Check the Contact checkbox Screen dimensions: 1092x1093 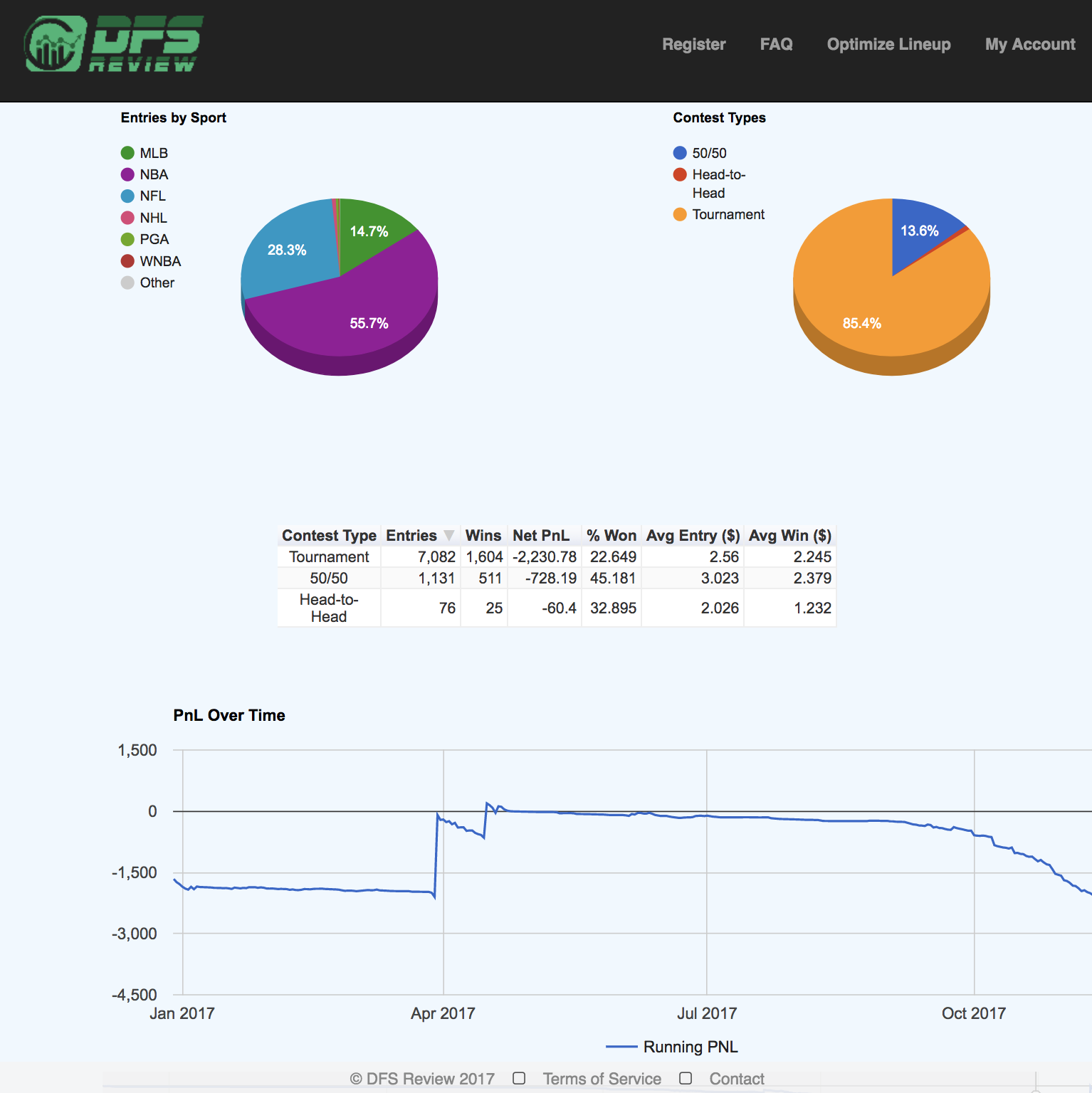coord(686,1078)
